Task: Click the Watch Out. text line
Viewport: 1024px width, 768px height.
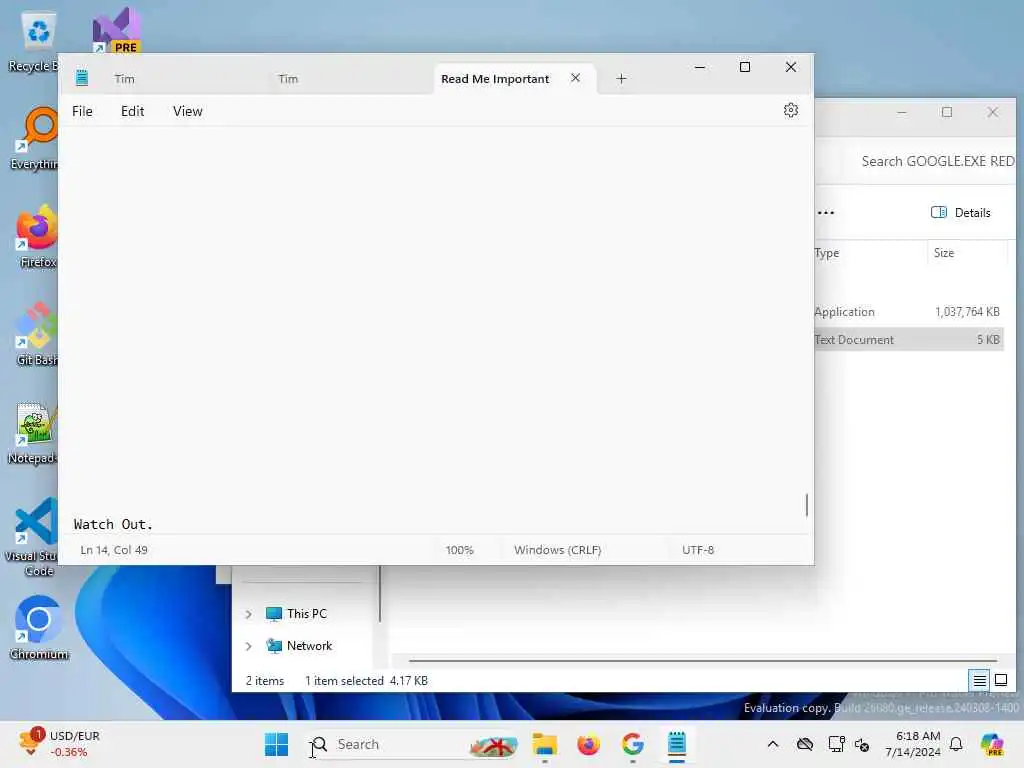Action: point(113,524)
